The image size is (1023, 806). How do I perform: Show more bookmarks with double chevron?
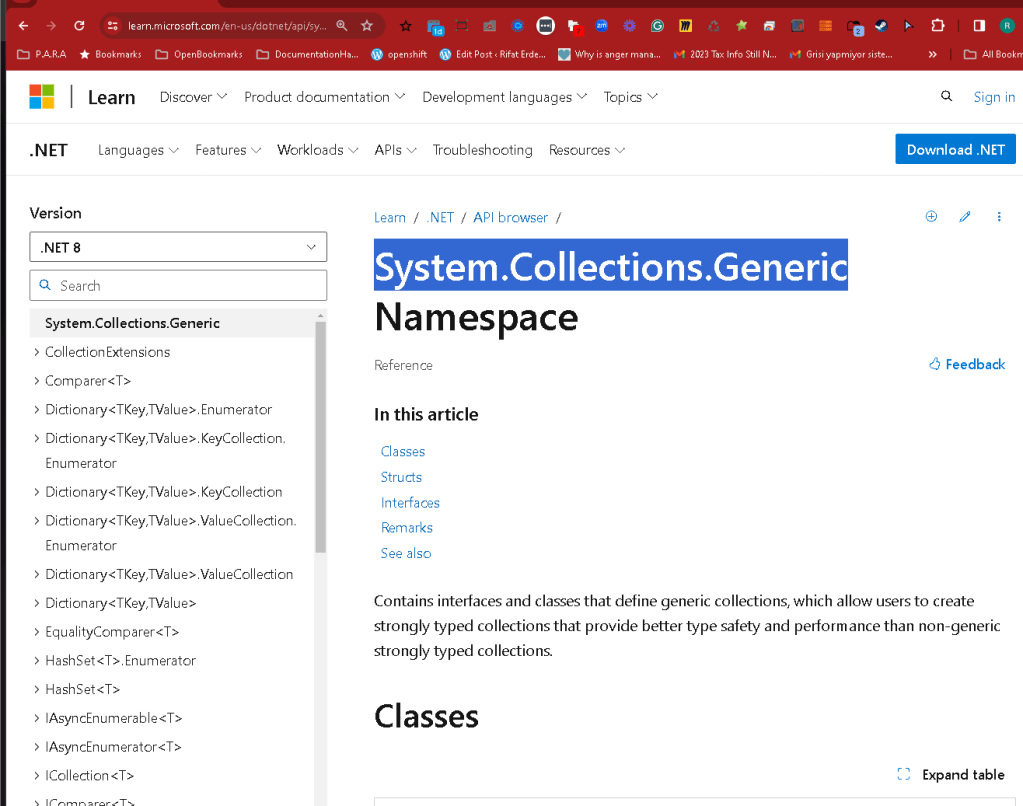pos(932,54)
